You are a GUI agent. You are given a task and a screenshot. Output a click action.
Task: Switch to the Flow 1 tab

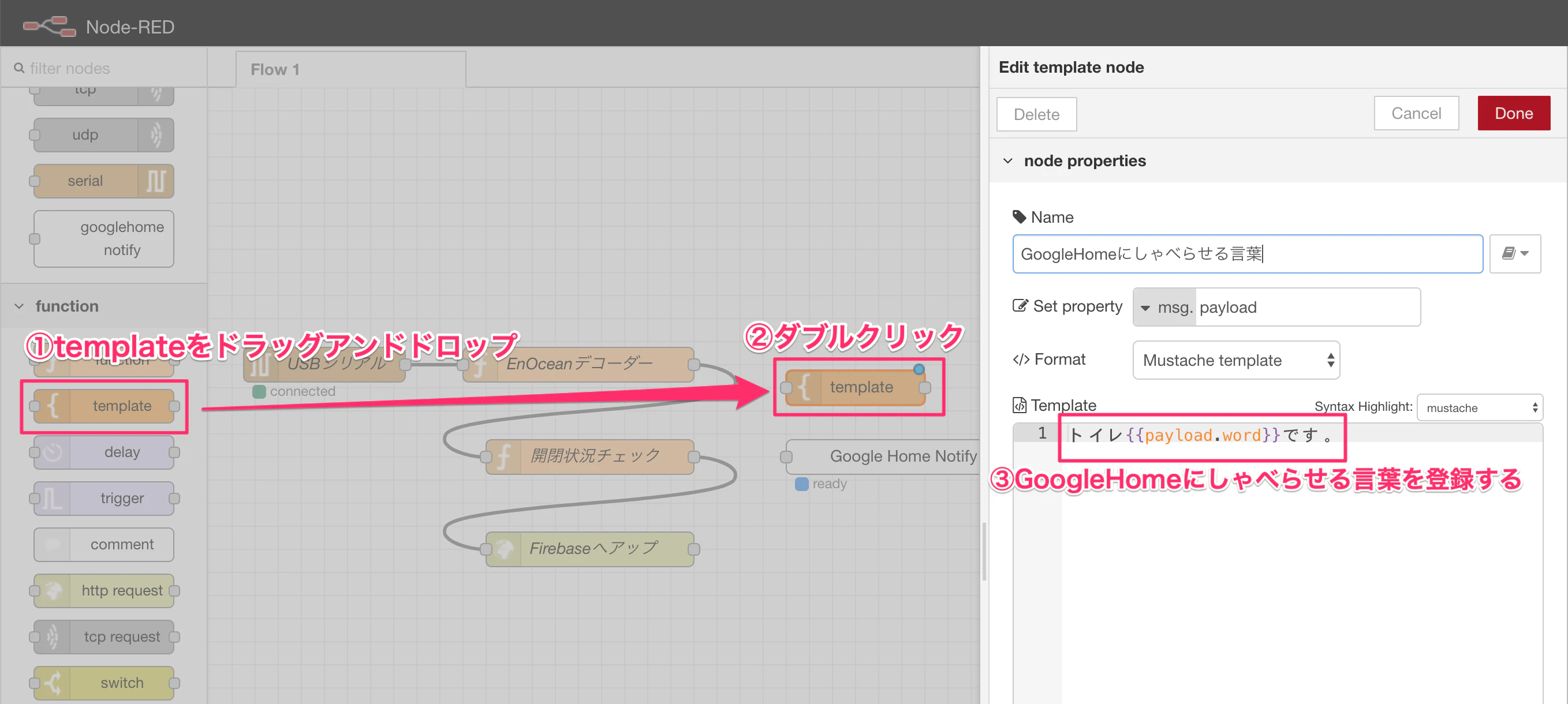coord(350,69)
